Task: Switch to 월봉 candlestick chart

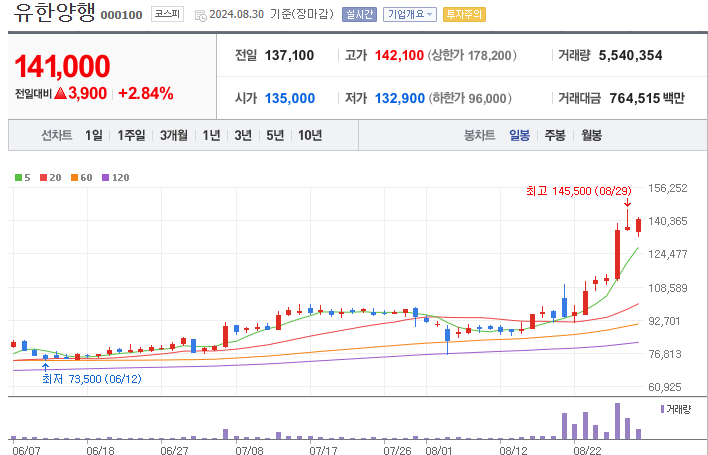Action: click(591, 135)
